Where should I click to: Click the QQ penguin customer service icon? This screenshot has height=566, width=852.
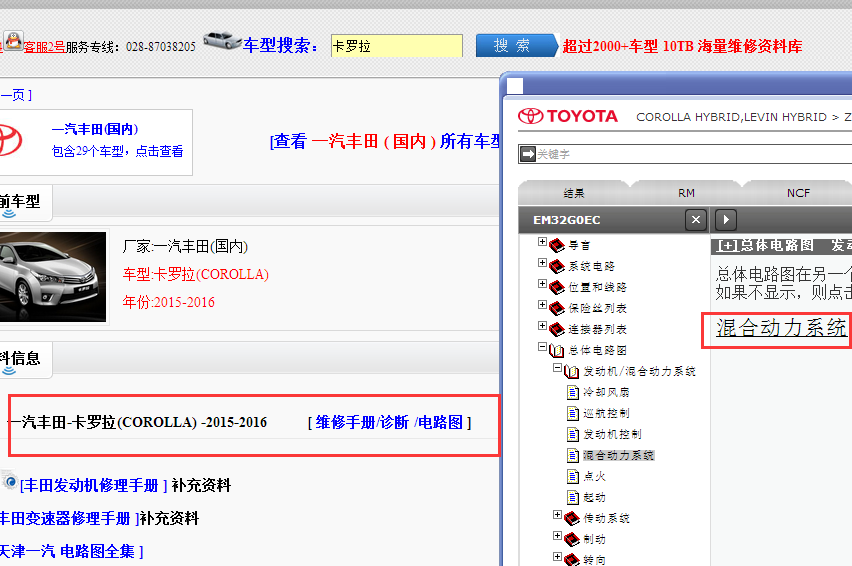coord(13,41)
